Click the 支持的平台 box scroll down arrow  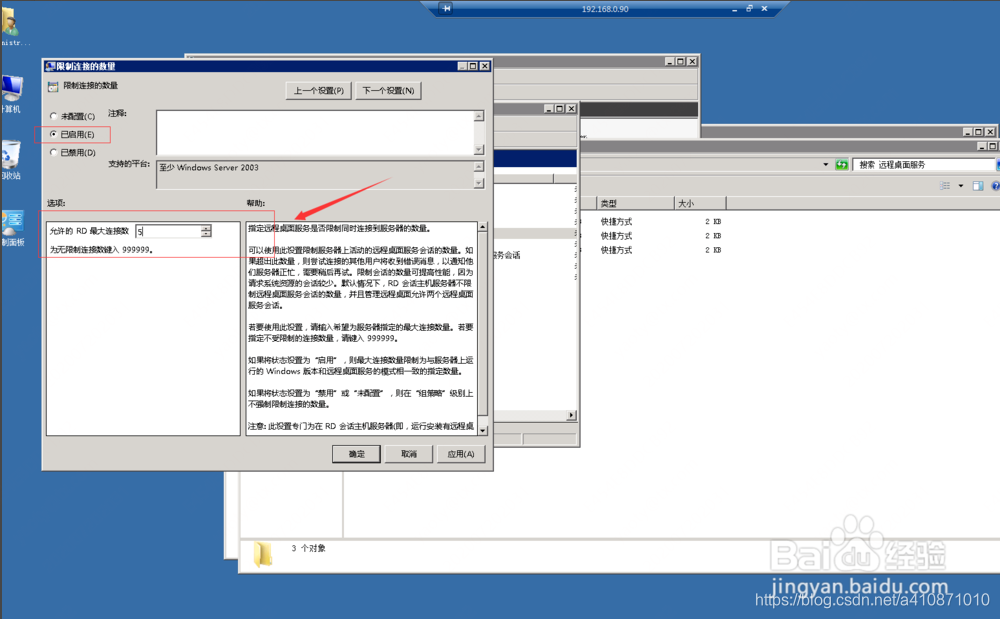click(x=479, y=183)
